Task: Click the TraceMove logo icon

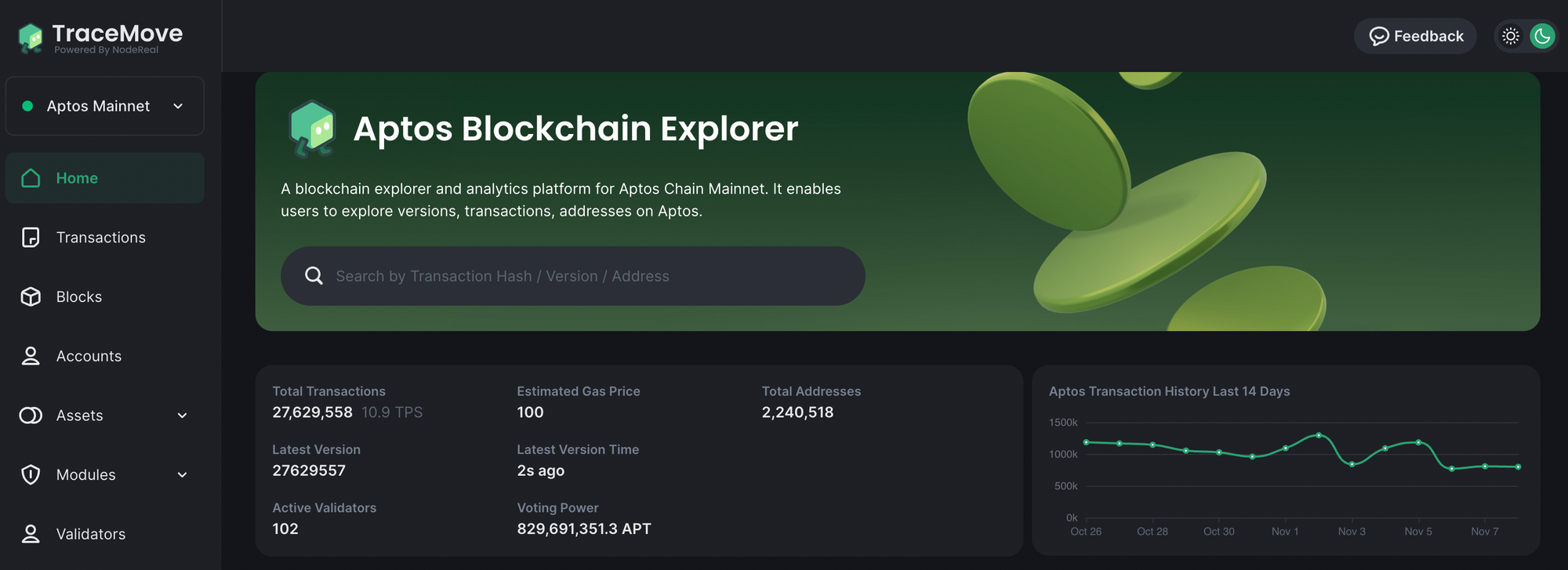Action: coord(31,37)
